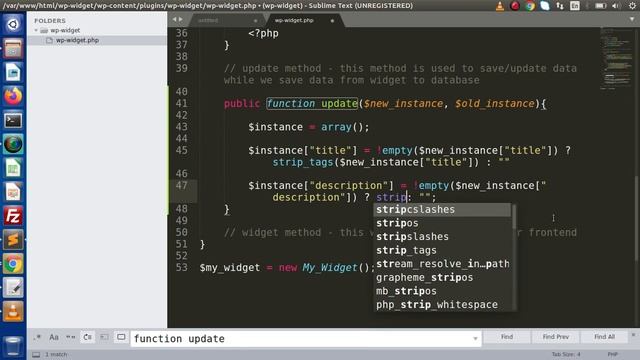Open the text editor pencil dock icon
This screenshot has height=360, width=640.
pos(13,288)
